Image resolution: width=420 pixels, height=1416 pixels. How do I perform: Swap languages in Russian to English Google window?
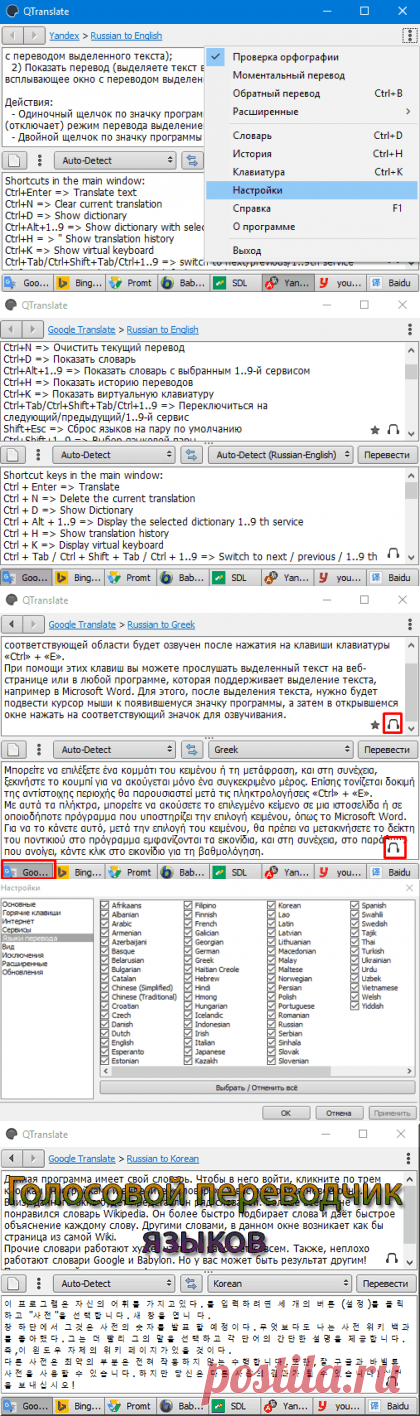click(191, 455)
